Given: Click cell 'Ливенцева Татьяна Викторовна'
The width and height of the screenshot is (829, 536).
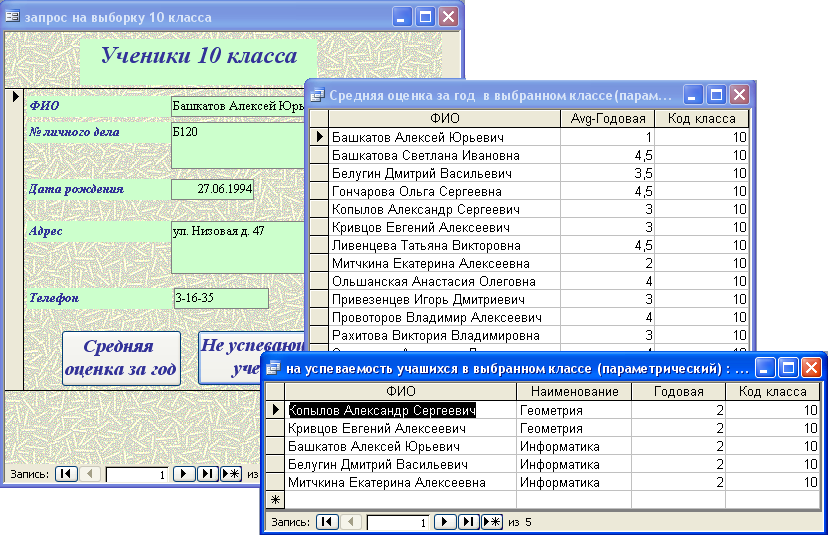Looking at the screenshot, I should click(444, 245).
